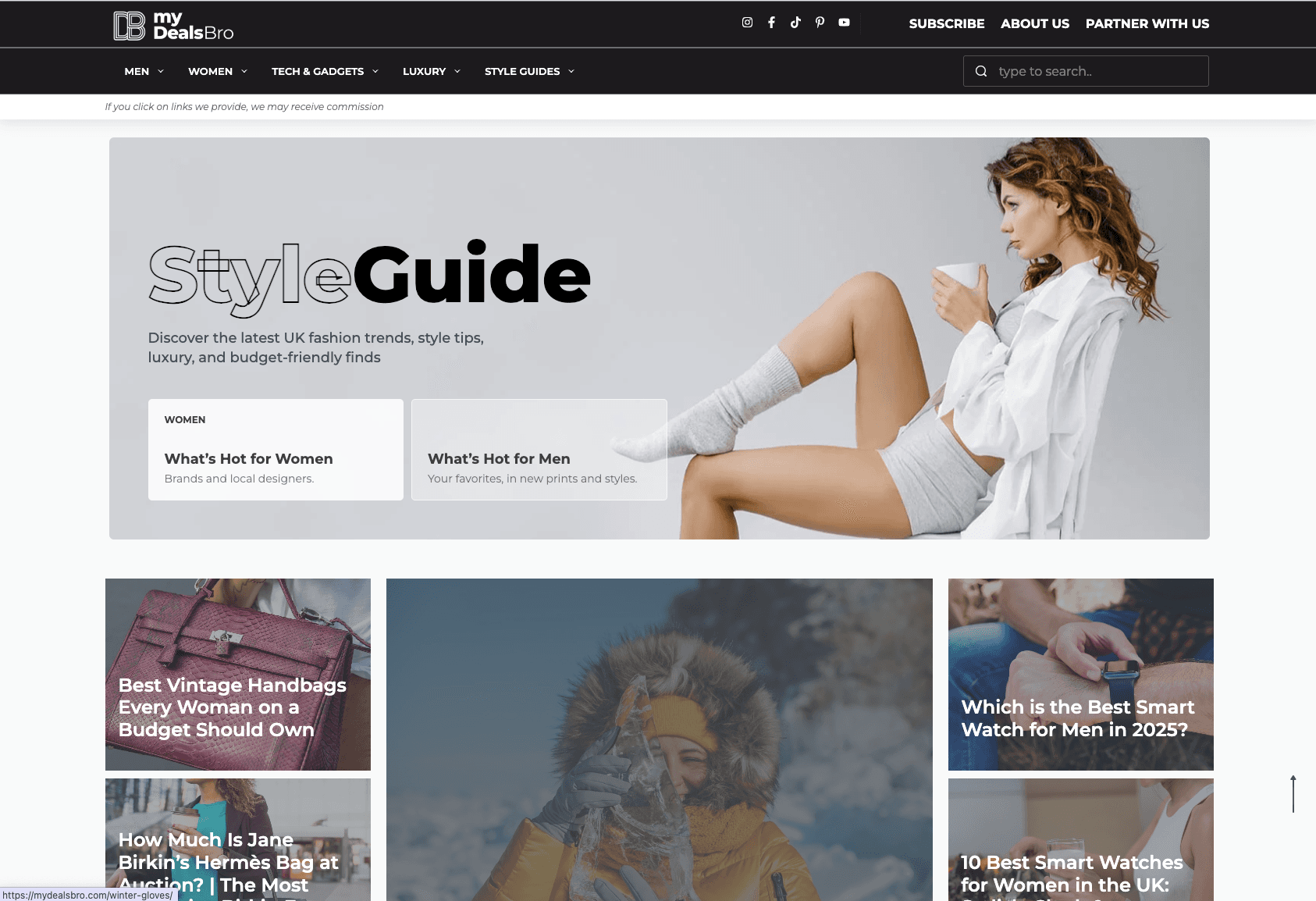Open the Instagram social icon
Viewport: 1316px width, 901px height.
(x=747, y=23)
